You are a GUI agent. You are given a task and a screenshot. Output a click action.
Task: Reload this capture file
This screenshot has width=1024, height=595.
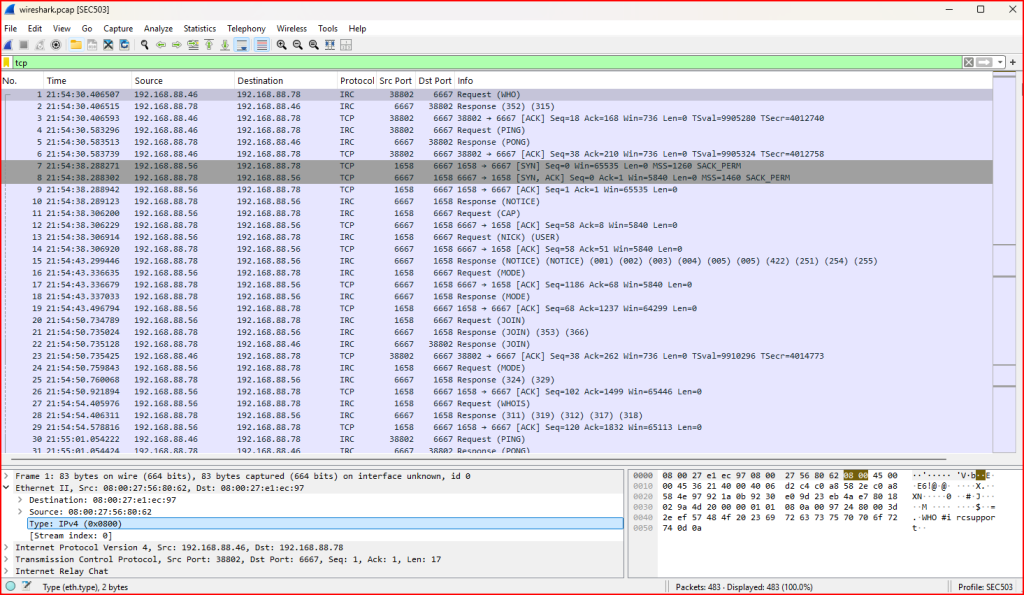coord(124,45)
